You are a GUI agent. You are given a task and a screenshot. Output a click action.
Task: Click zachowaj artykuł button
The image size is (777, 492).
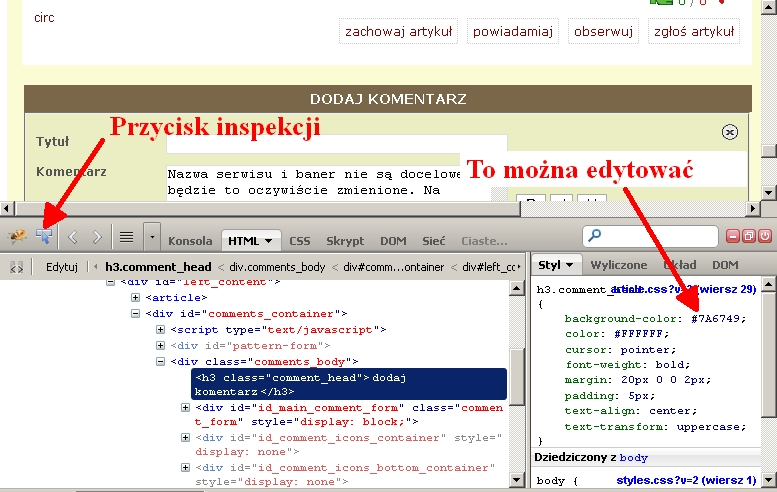398,32
